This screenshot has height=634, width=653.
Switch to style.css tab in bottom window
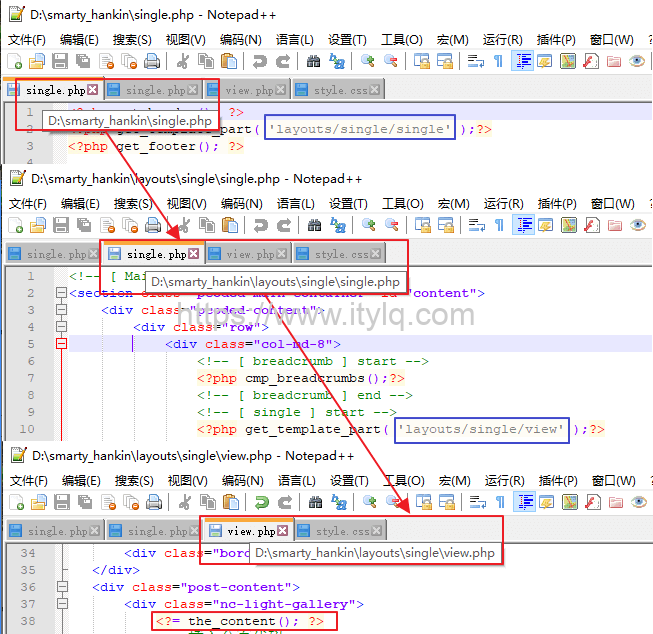pos(342,531)
